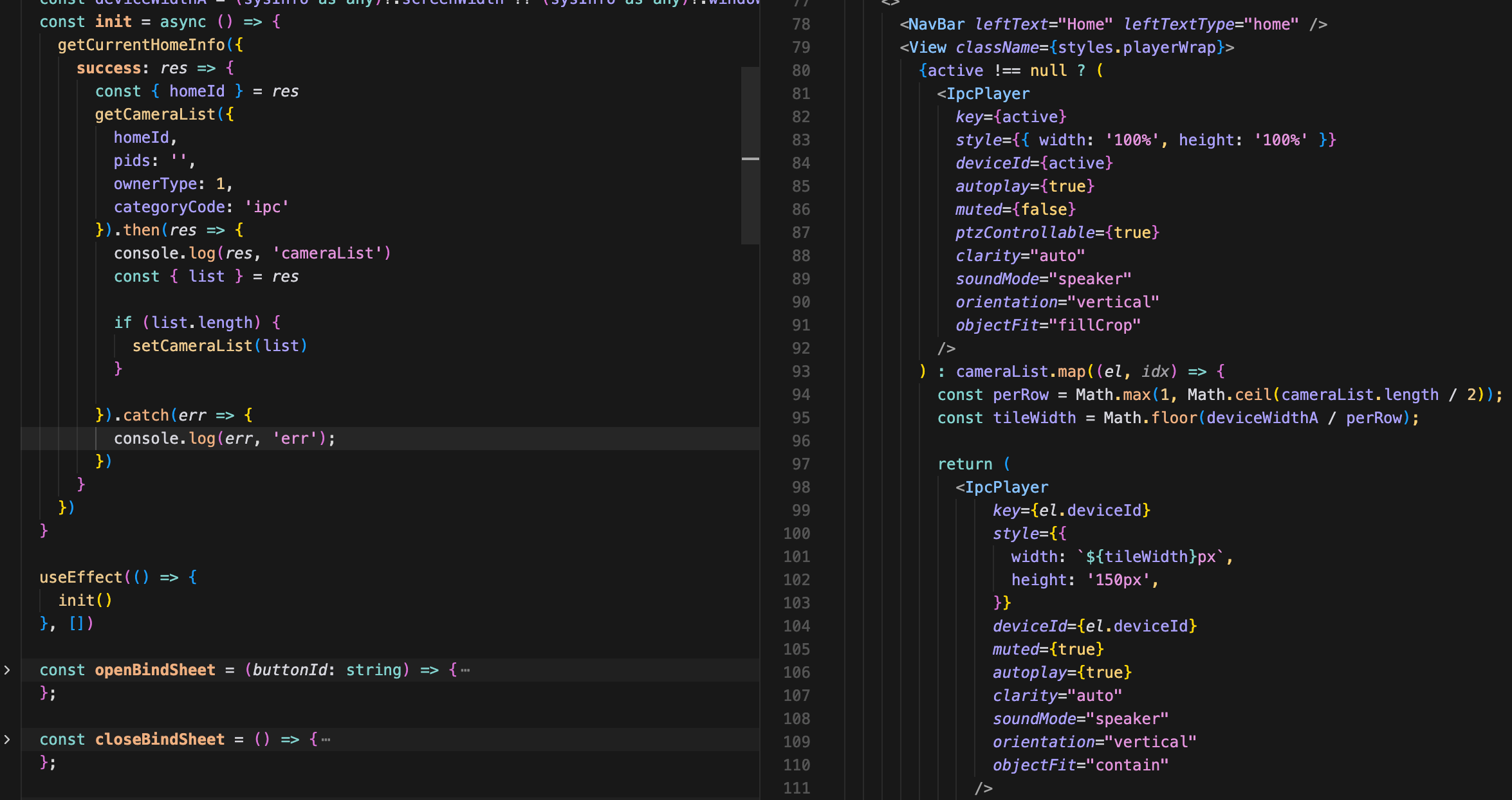
Task: Click the ellipsis after closeBindSheet's opening brace
Action: pos(326,740)
